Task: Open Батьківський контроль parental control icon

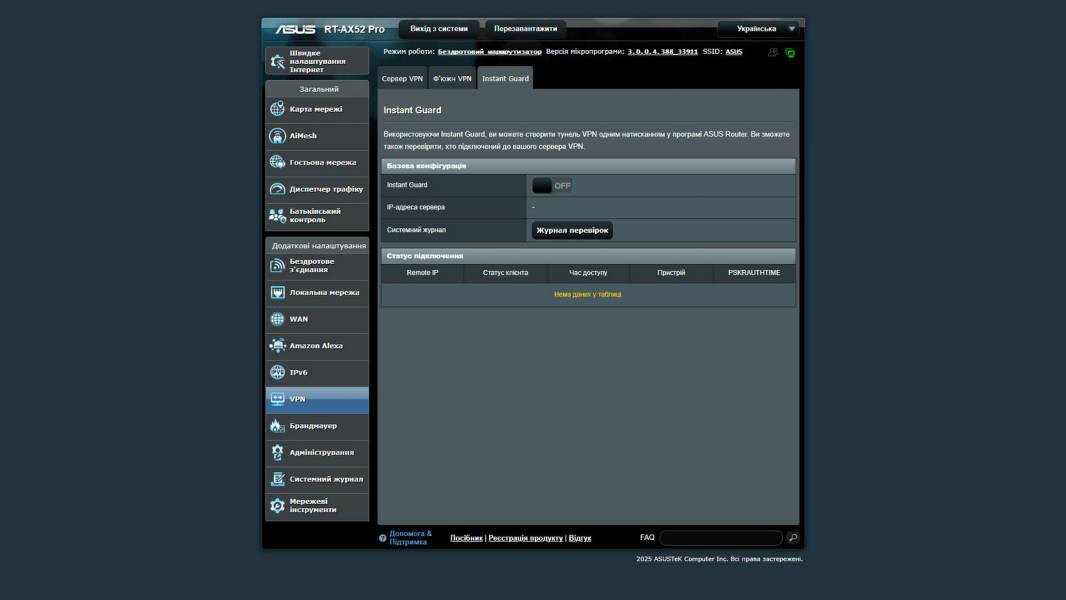Action: (x=278, y=215)
